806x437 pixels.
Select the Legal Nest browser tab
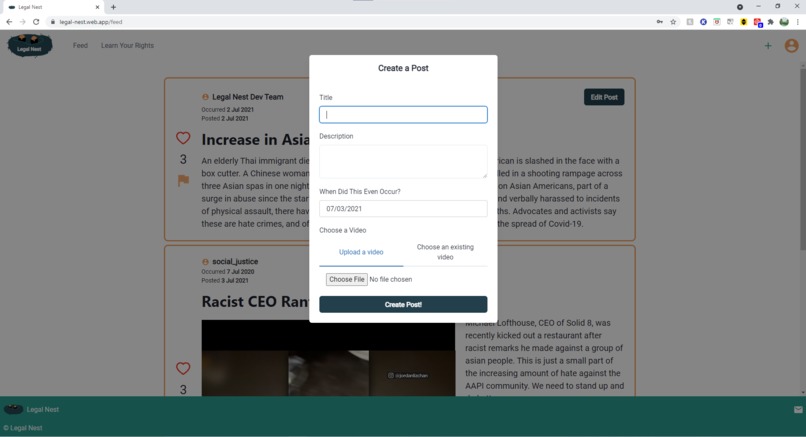pyautogui.click(x=53, y=7)
